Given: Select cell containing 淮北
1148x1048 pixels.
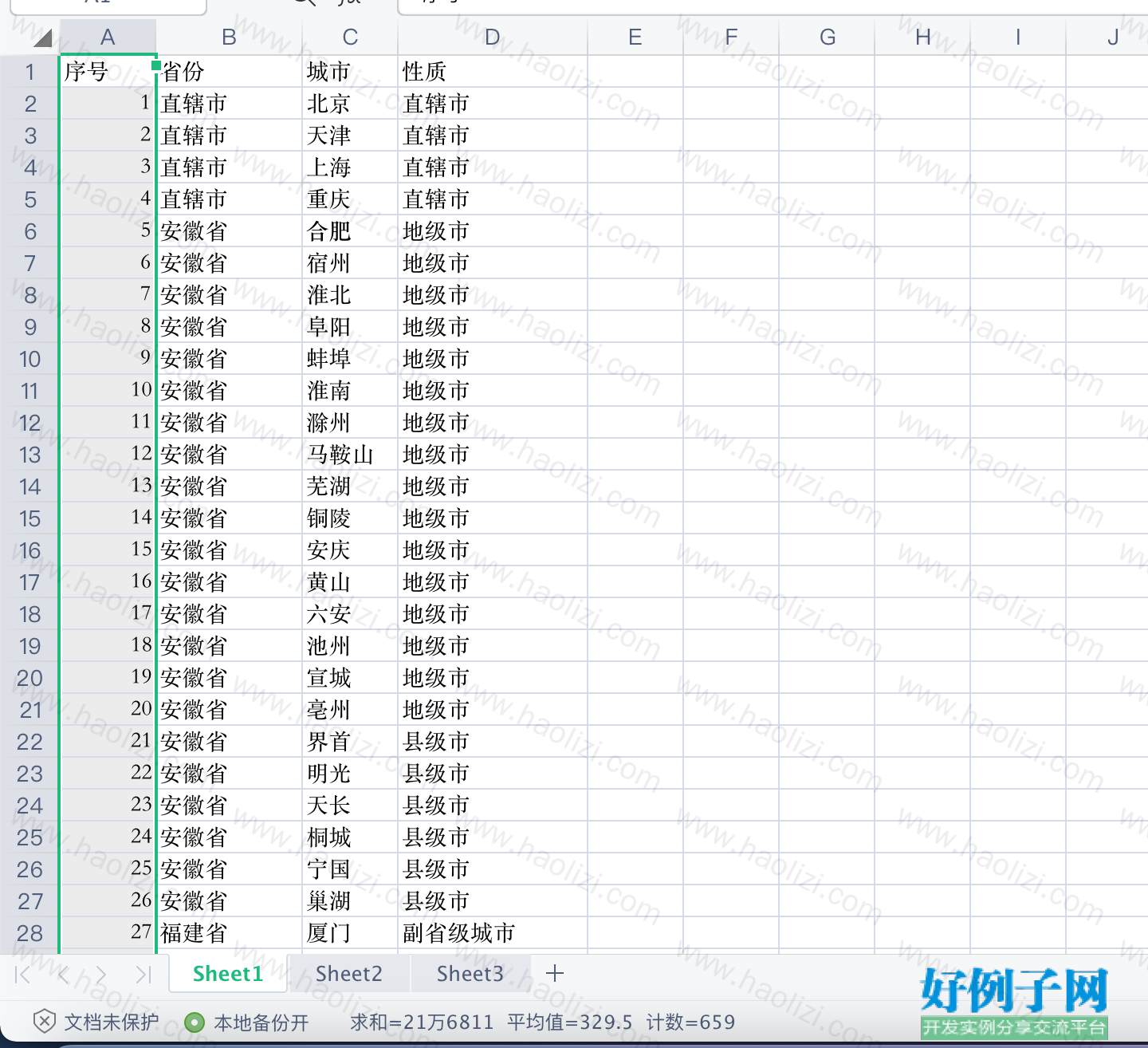Looking at the screenshot, I should 350,295.
